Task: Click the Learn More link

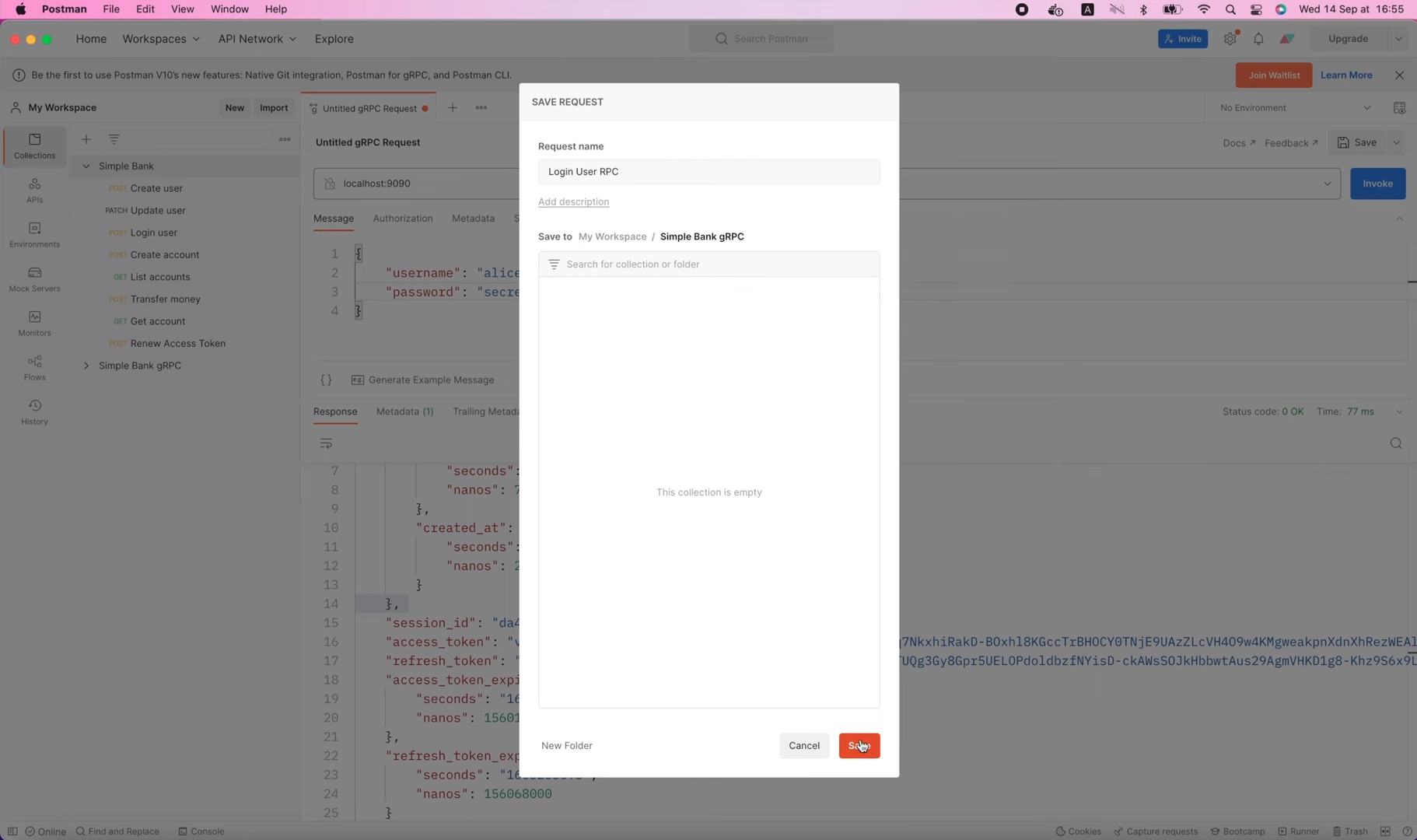Action: point(1346,75)
